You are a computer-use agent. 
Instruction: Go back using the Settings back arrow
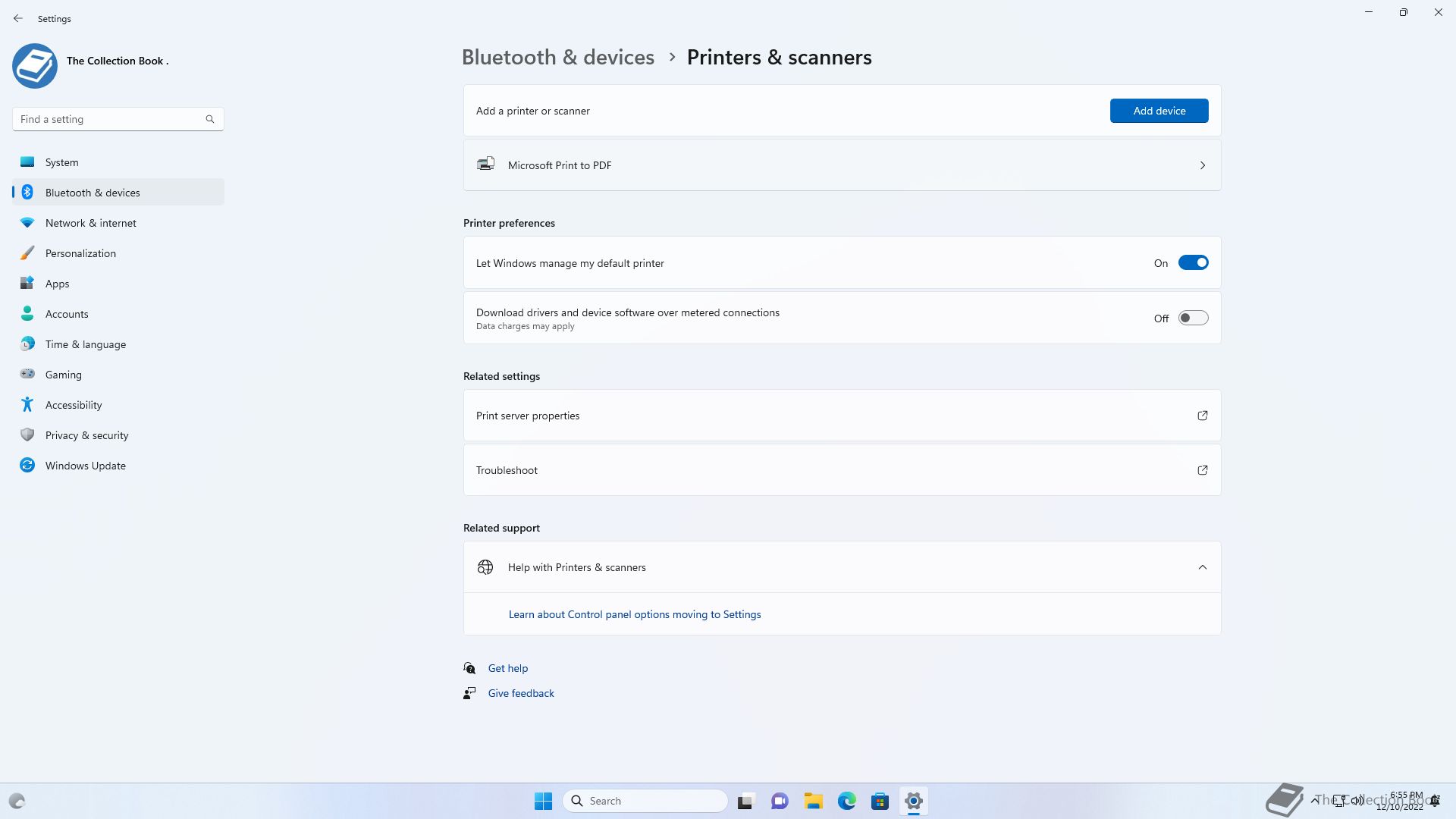[18, 18]
